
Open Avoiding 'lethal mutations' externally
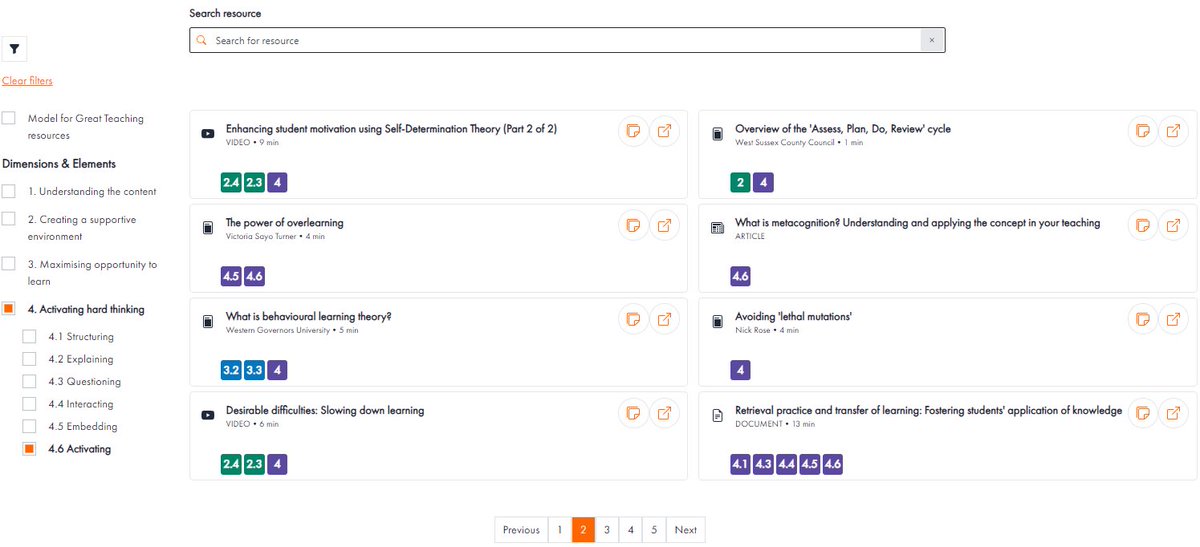1174,320
